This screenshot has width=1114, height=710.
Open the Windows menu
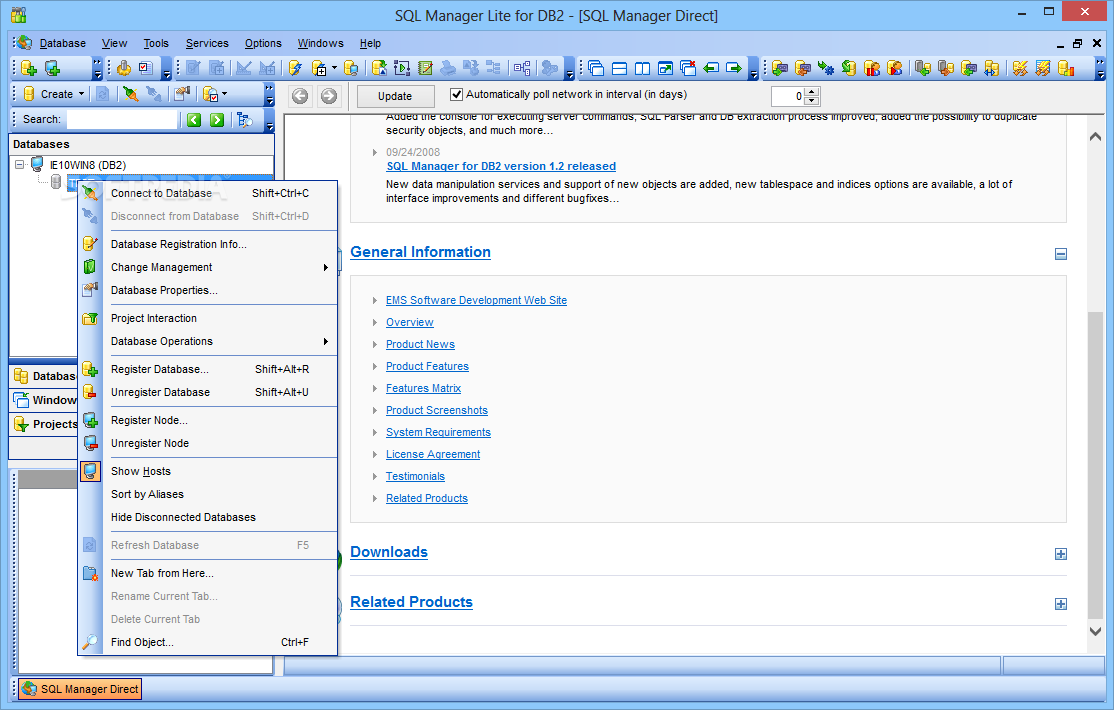320,43
